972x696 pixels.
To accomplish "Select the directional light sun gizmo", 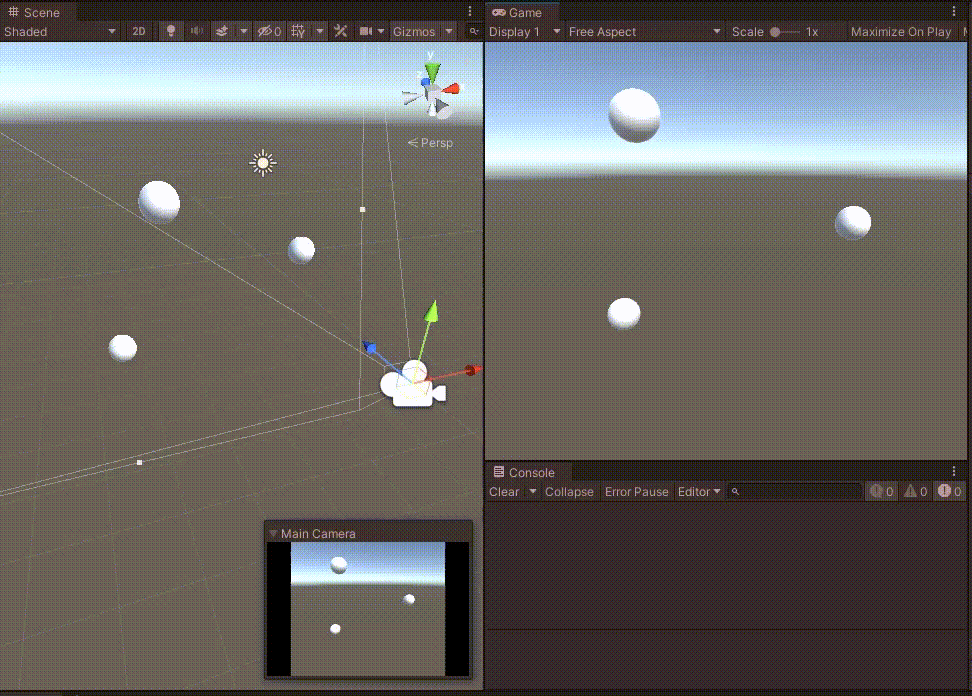I will [263, 163].
